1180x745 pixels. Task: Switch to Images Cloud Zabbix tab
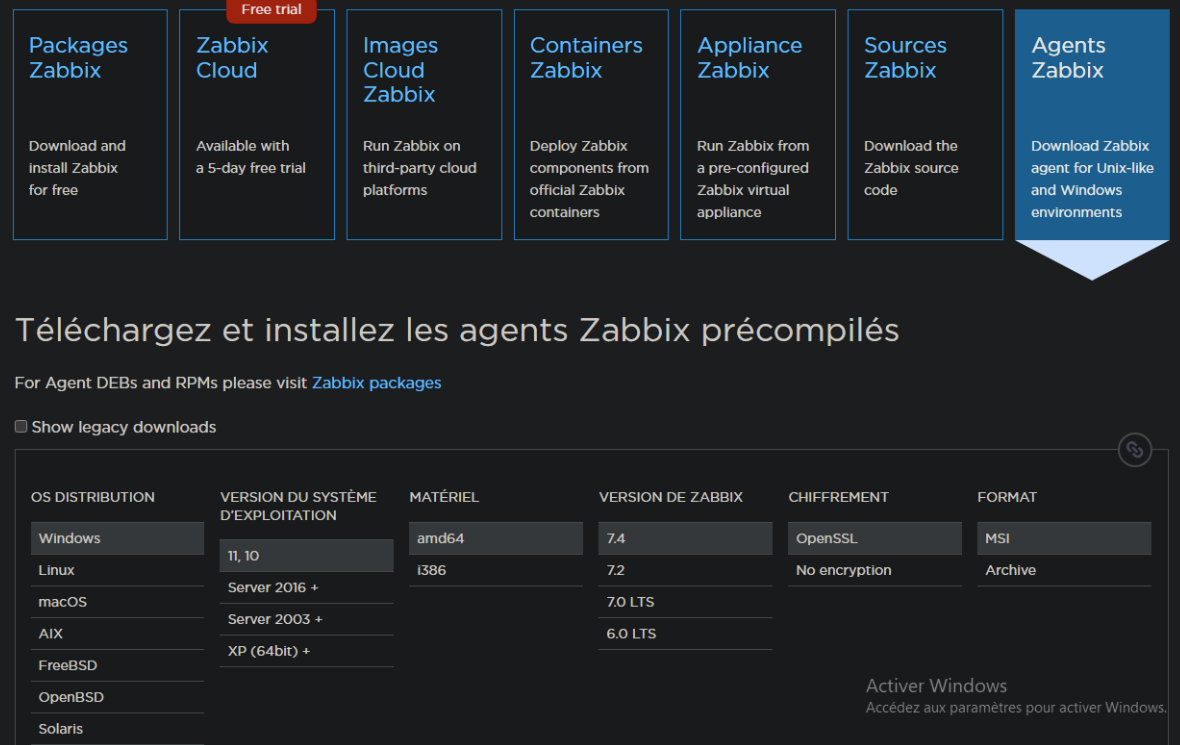(x=424, y=125)
